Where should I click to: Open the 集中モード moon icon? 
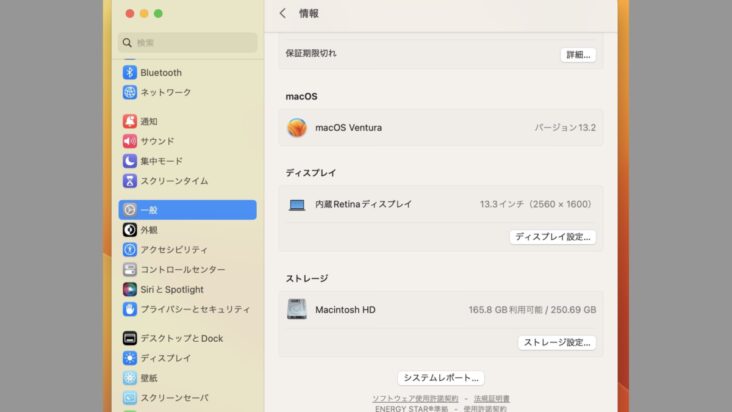point(130,161)
